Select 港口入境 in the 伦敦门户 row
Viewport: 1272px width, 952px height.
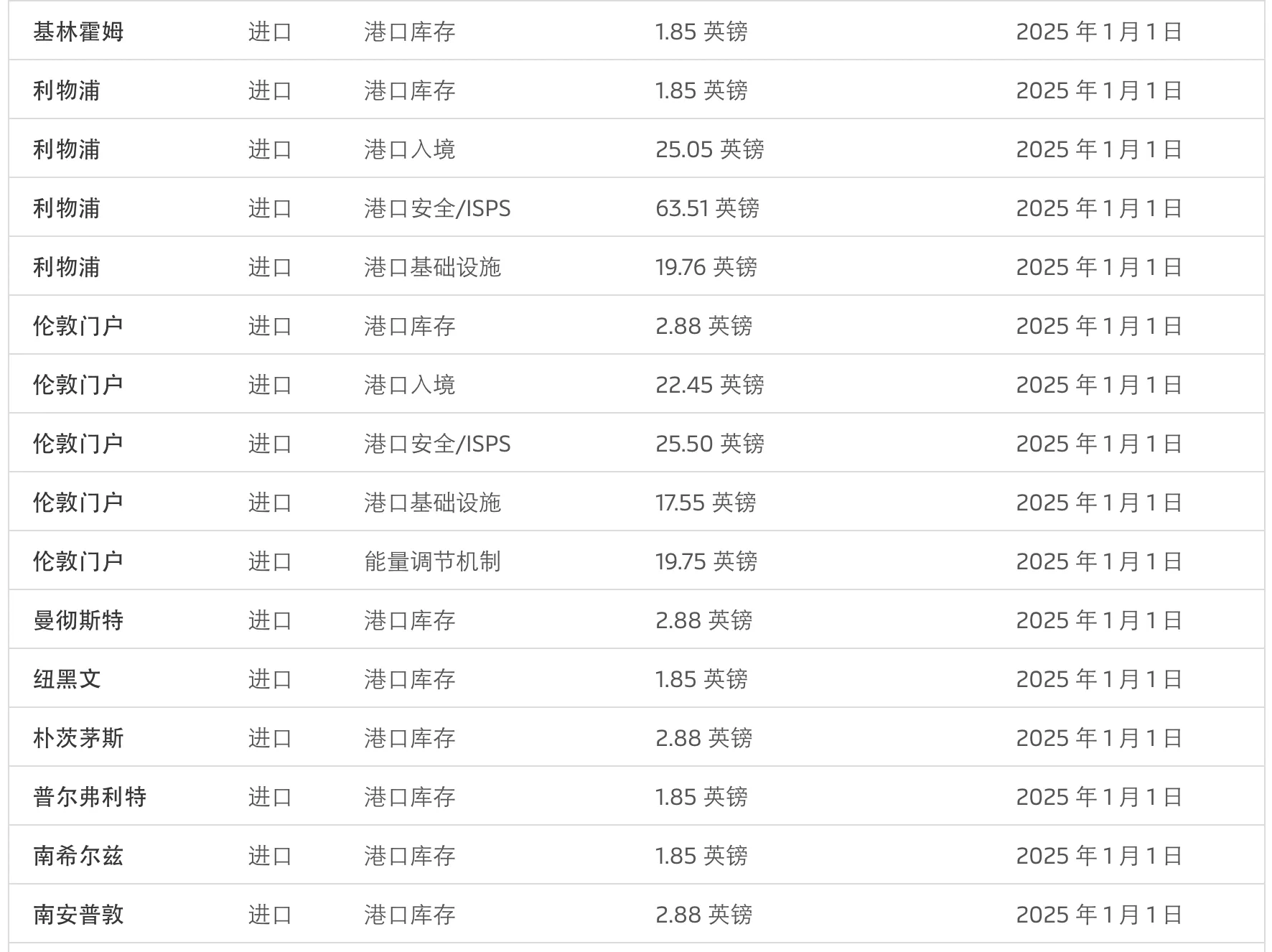pos(409,385)
